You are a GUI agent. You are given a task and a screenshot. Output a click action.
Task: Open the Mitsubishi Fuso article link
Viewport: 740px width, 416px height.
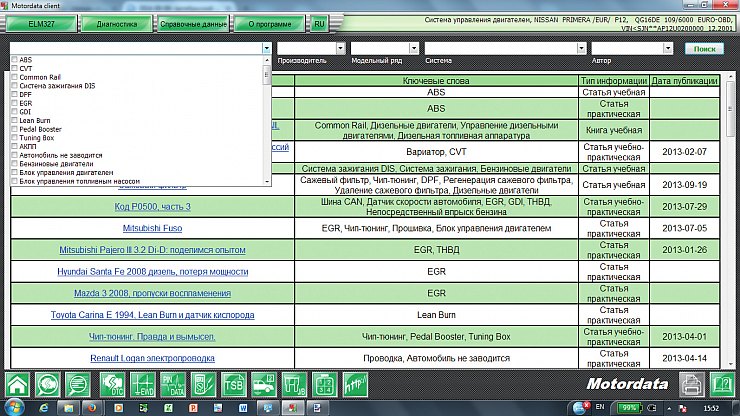[152, 228]
